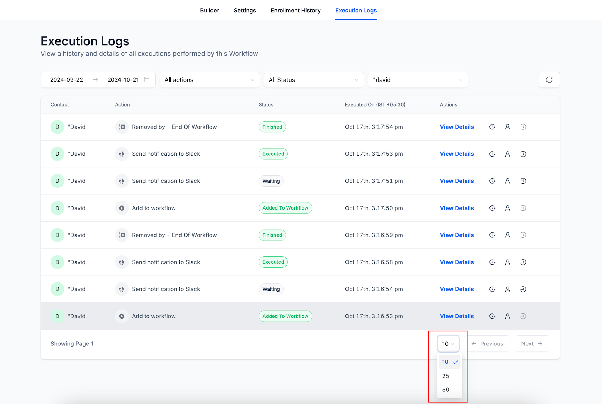Click circular history icon in first Waiting row
This screenshot has height=404, width=602.
492,181
